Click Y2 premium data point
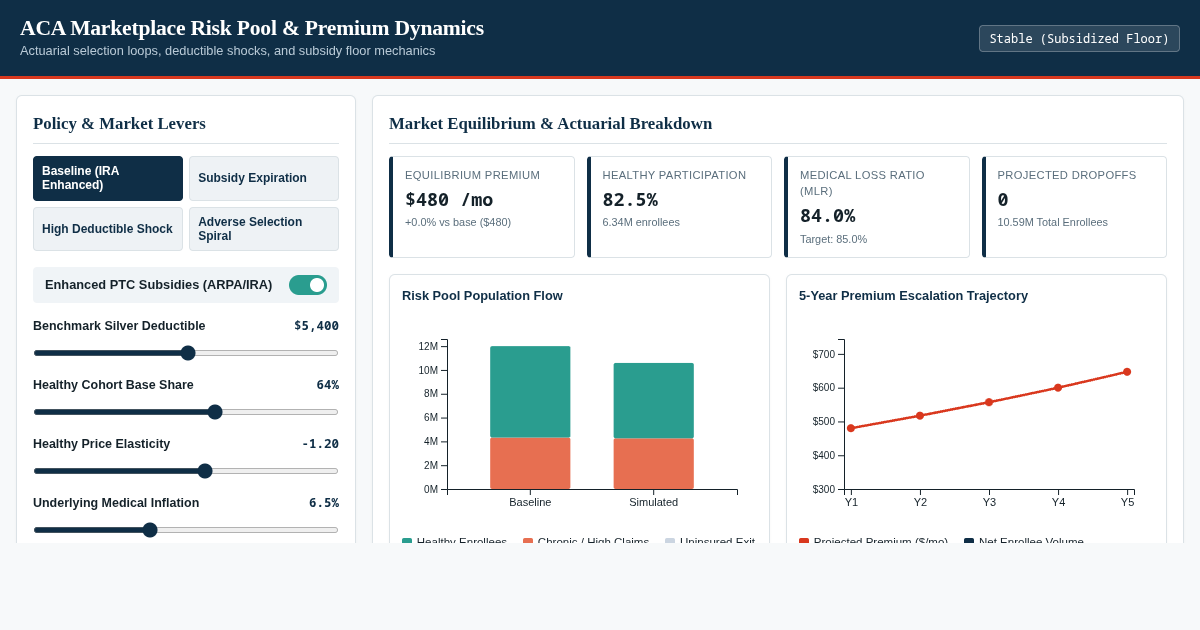Viewport: 1200px width, 630px height. [920, 416]
